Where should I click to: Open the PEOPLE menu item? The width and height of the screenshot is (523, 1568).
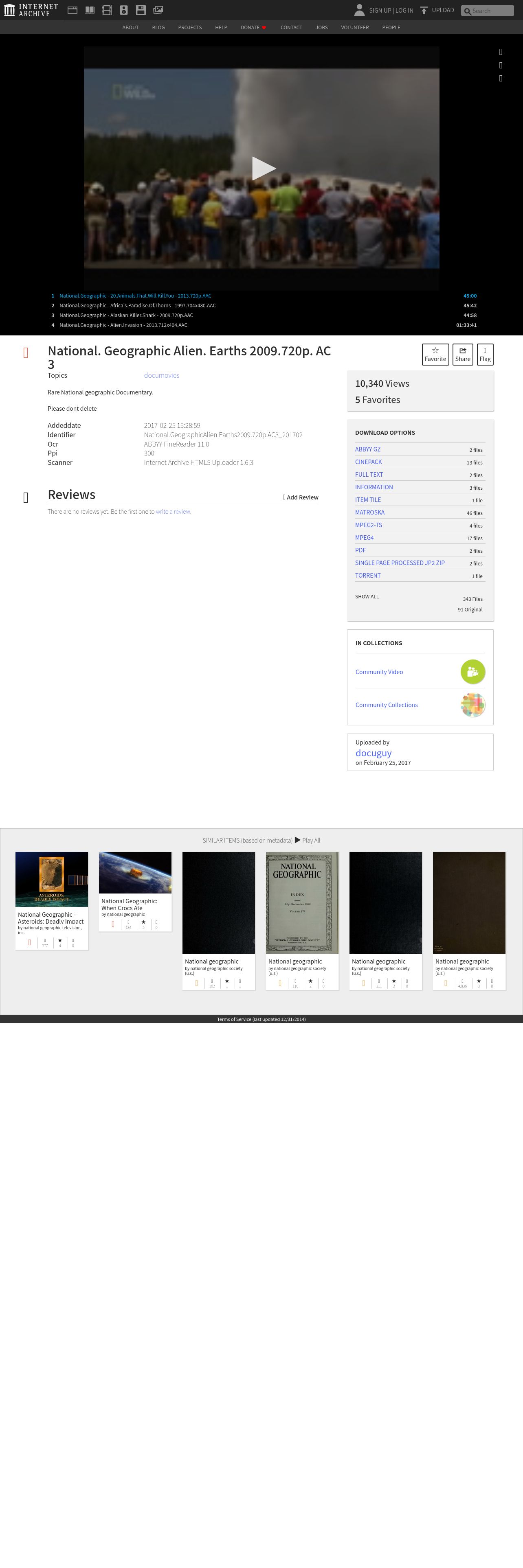tap(391, 27)
